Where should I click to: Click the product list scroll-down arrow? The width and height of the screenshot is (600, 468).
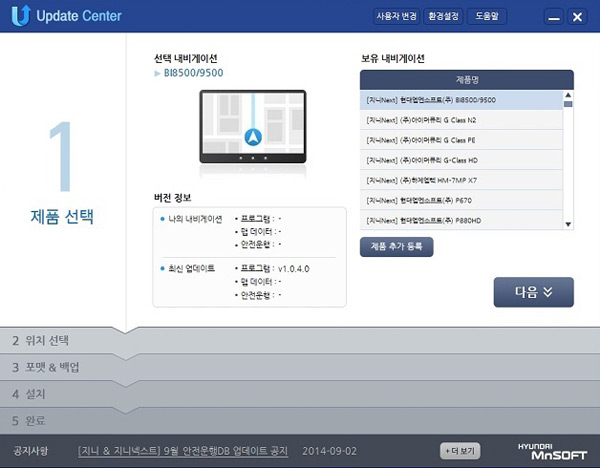coord(568,224)
